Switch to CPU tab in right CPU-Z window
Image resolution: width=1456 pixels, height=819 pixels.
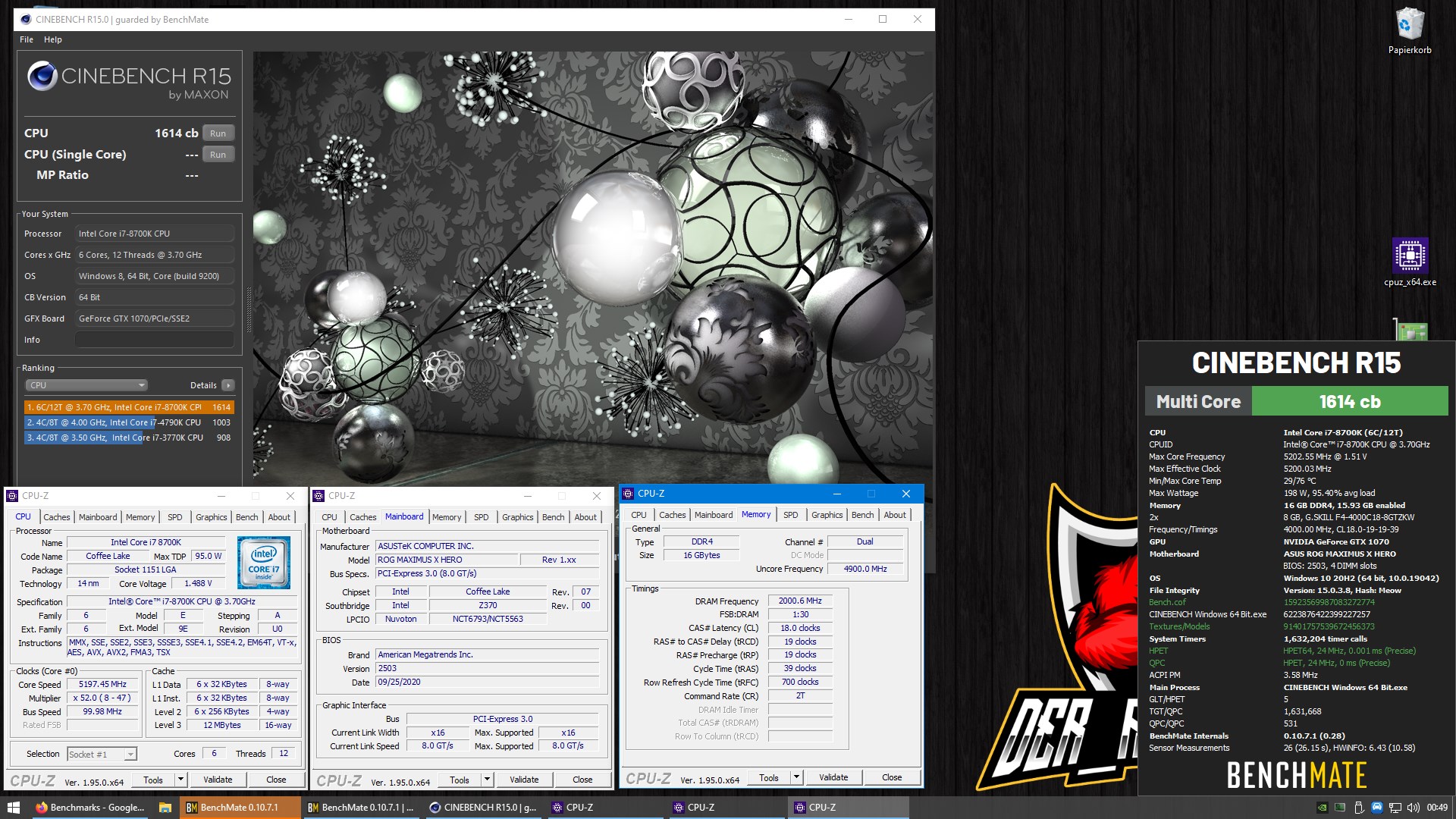coord(639,515)
